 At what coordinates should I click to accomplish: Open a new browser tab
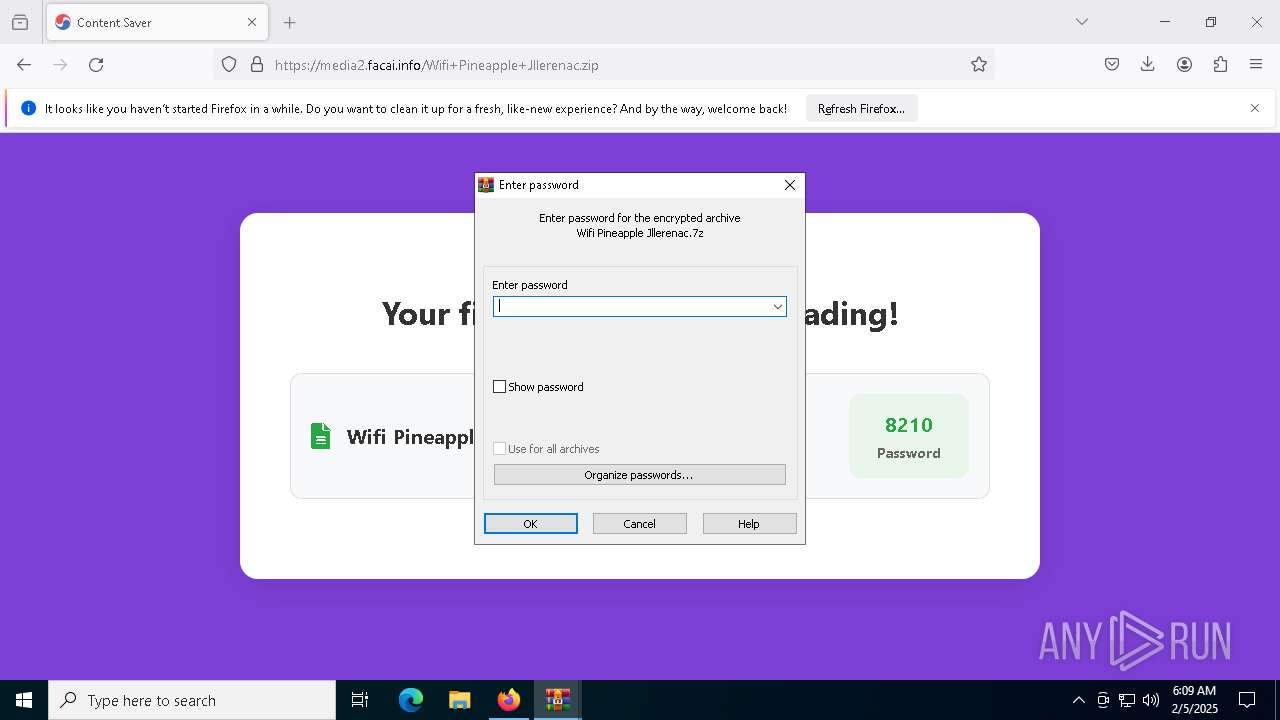(290, 22)
